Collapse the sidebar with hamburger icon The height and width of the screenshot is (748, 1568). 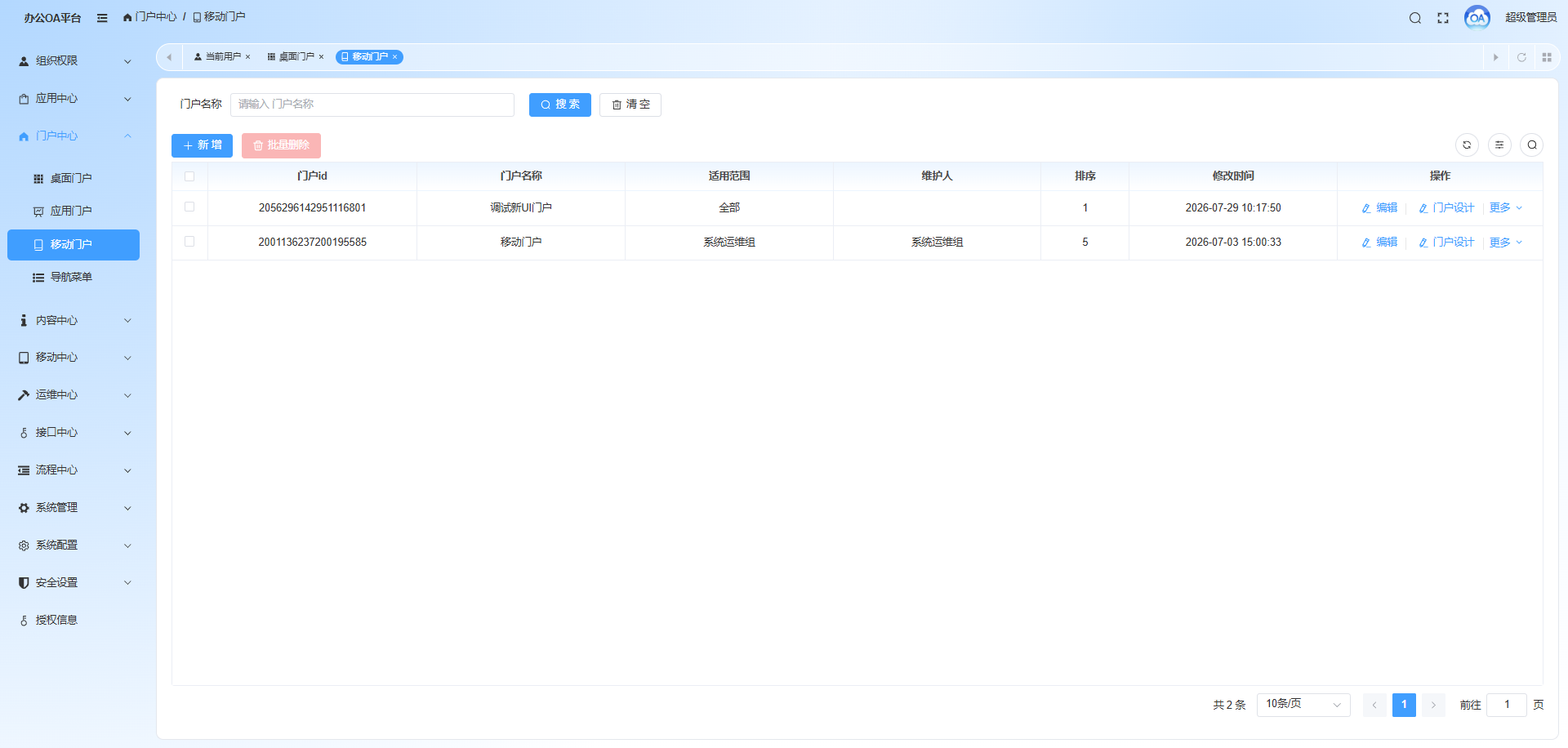tap(102, 18)
